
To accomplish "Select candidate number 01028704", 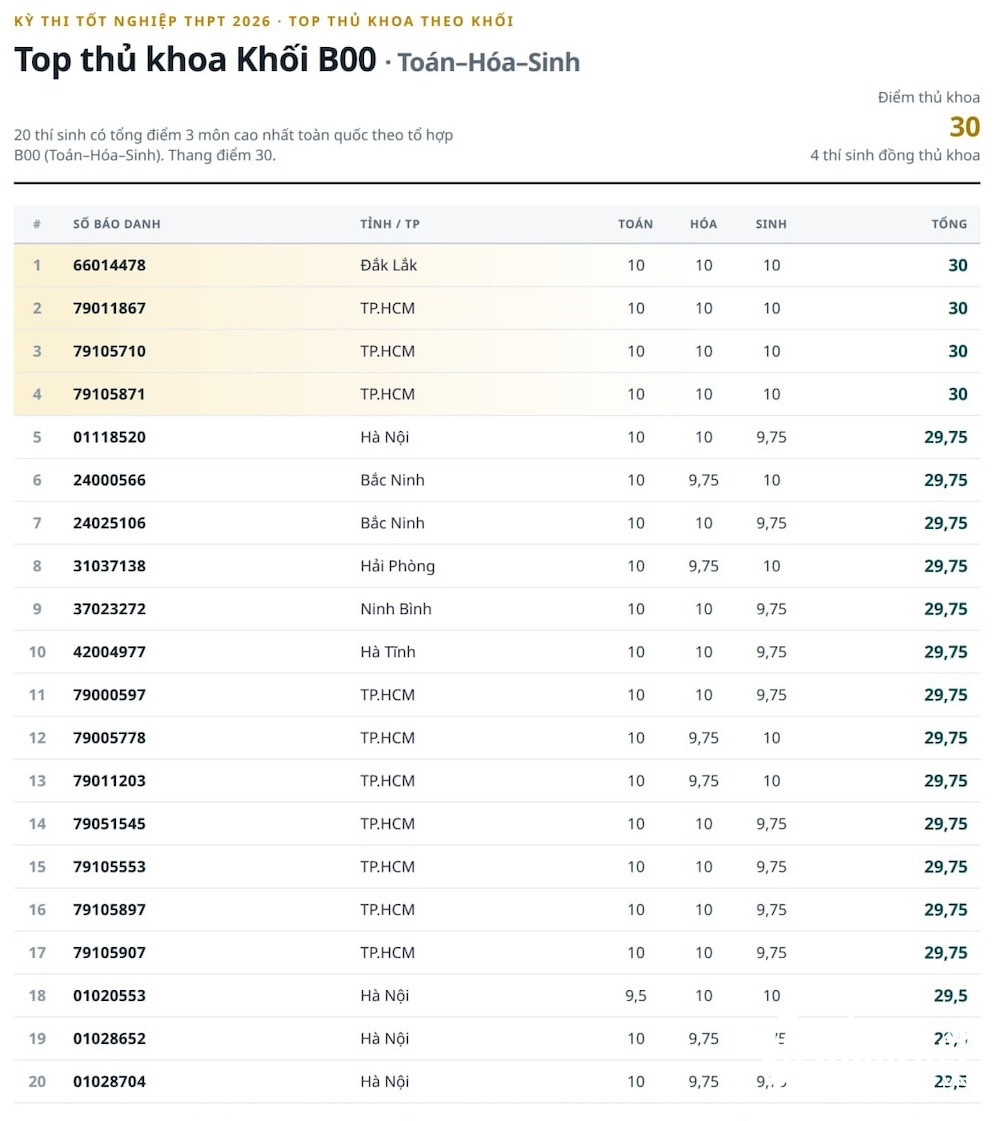I will [109, 1082].
